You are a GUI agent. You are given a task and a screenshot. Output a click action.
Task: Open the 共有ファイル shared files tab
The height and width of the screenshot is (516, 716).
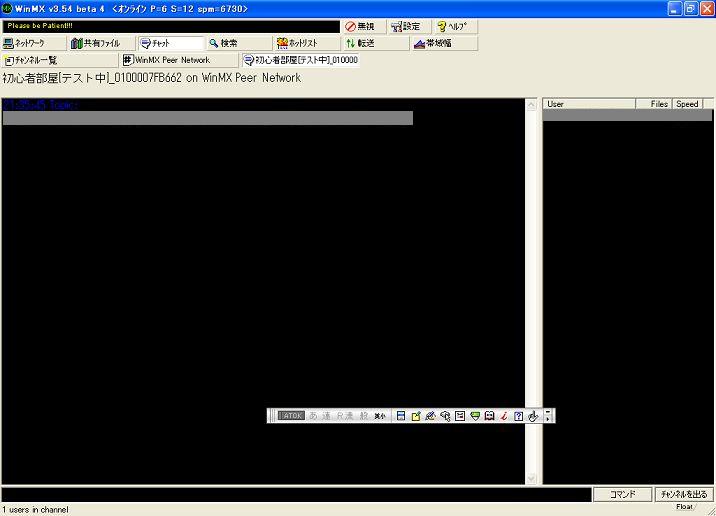point(101,44)
